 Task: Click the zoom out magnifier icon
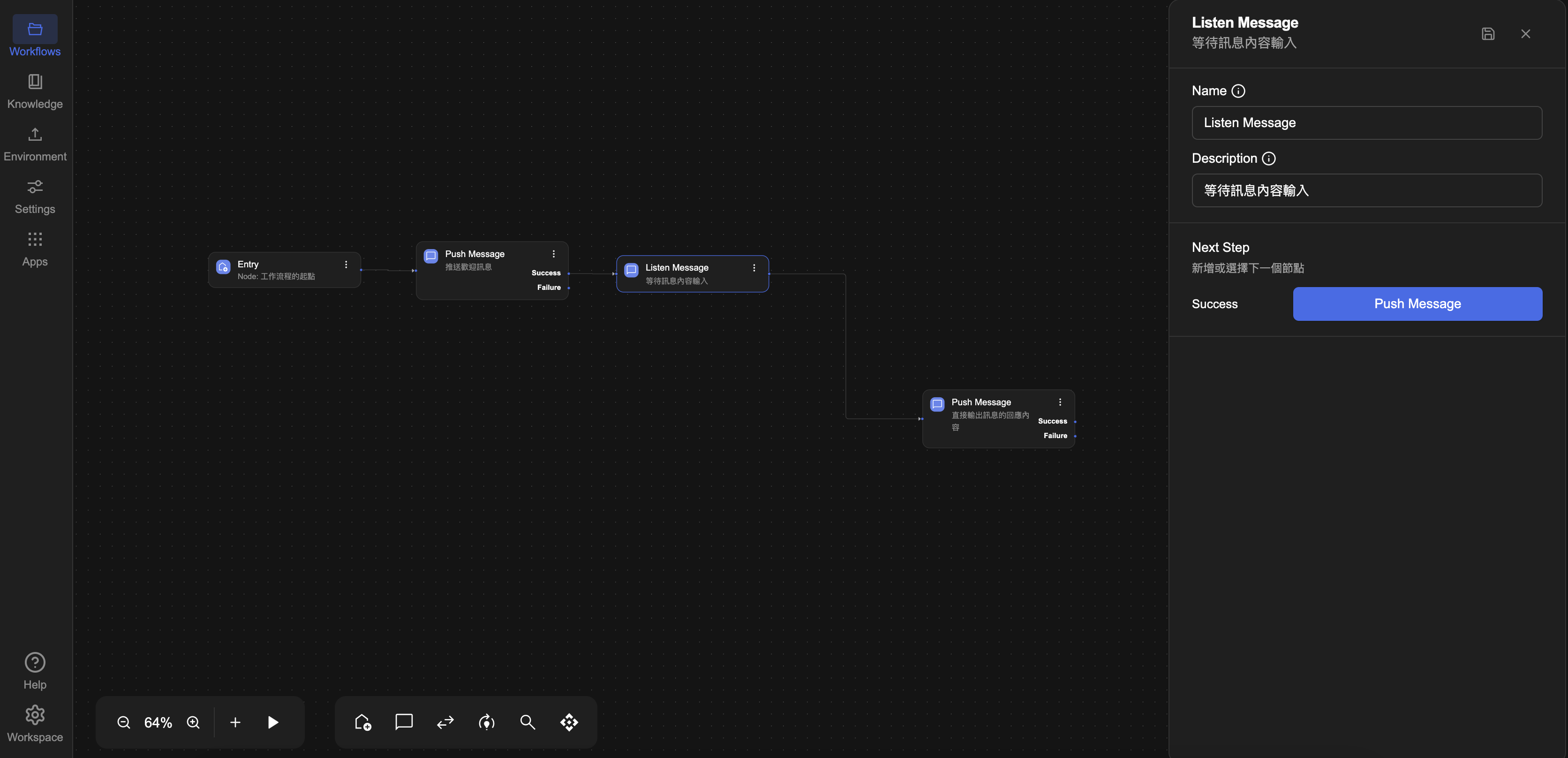(124, 722)
